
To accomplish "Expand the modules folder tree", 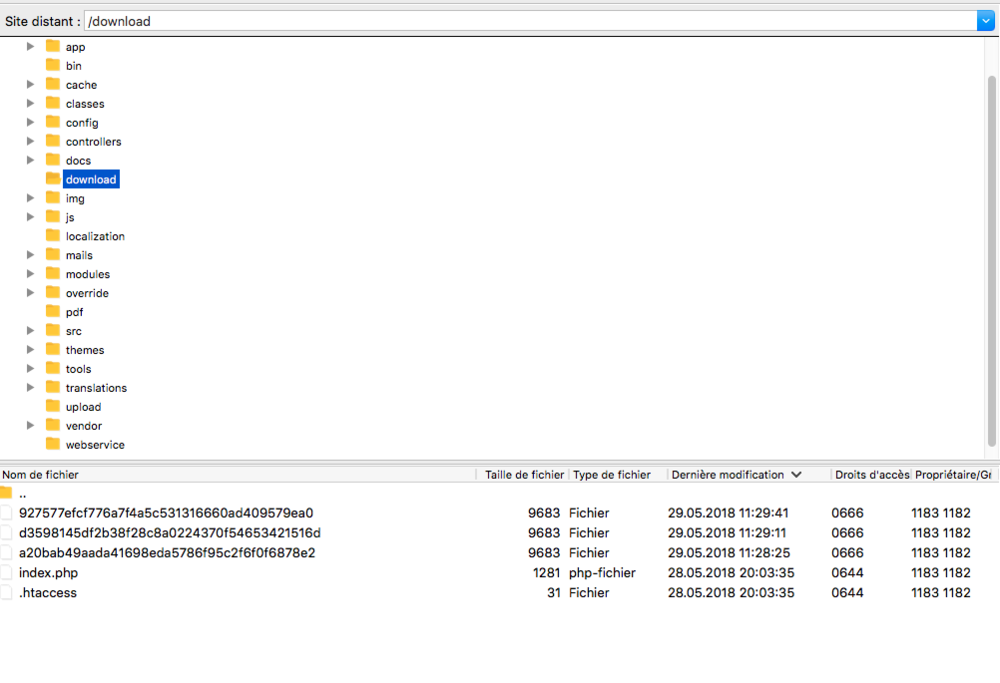I will [x=30, y=274].
